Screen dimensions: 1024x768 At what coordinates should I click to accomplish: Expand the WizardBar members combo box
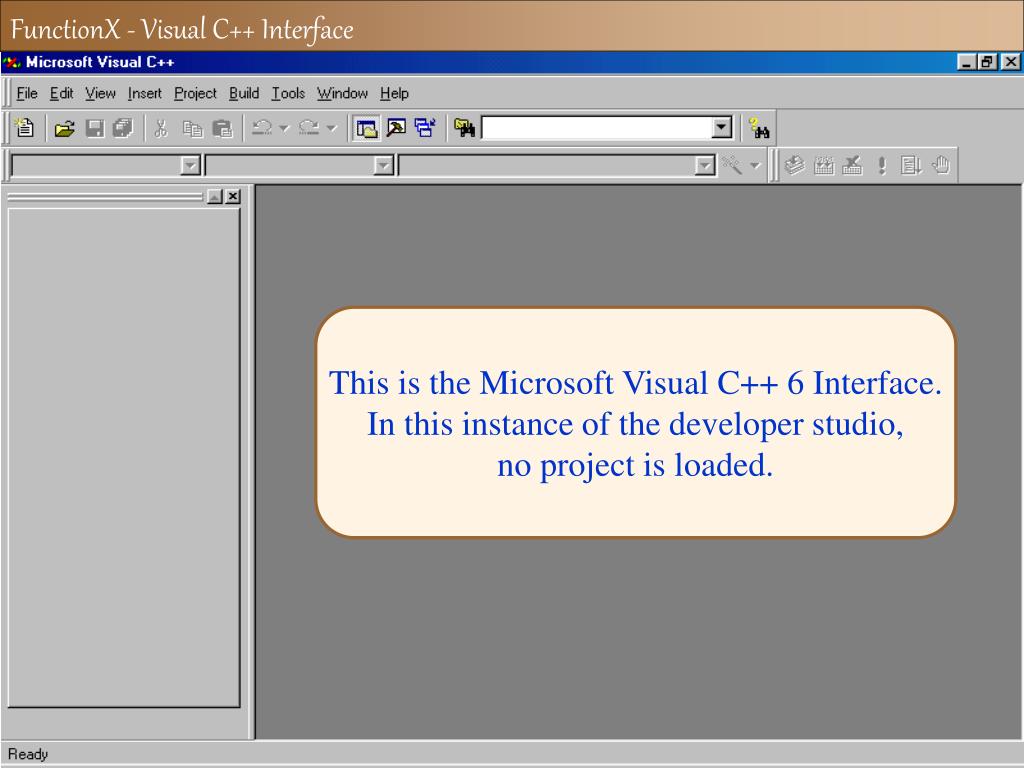pyautogui.click(x=704, y=166)
